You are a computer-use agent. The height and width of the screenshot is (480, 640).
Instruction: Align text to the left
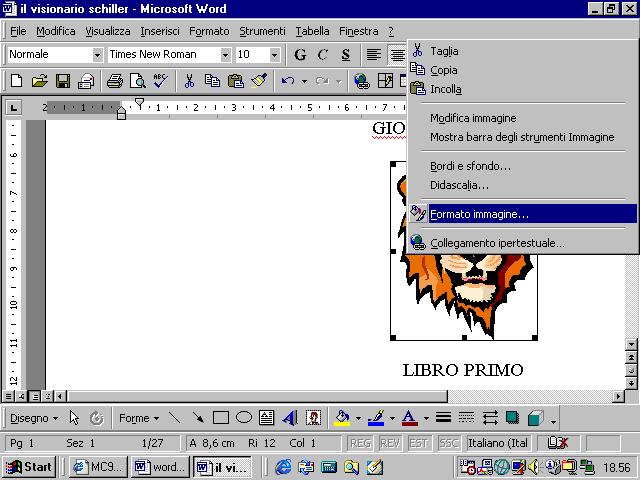tap(373, 54)
